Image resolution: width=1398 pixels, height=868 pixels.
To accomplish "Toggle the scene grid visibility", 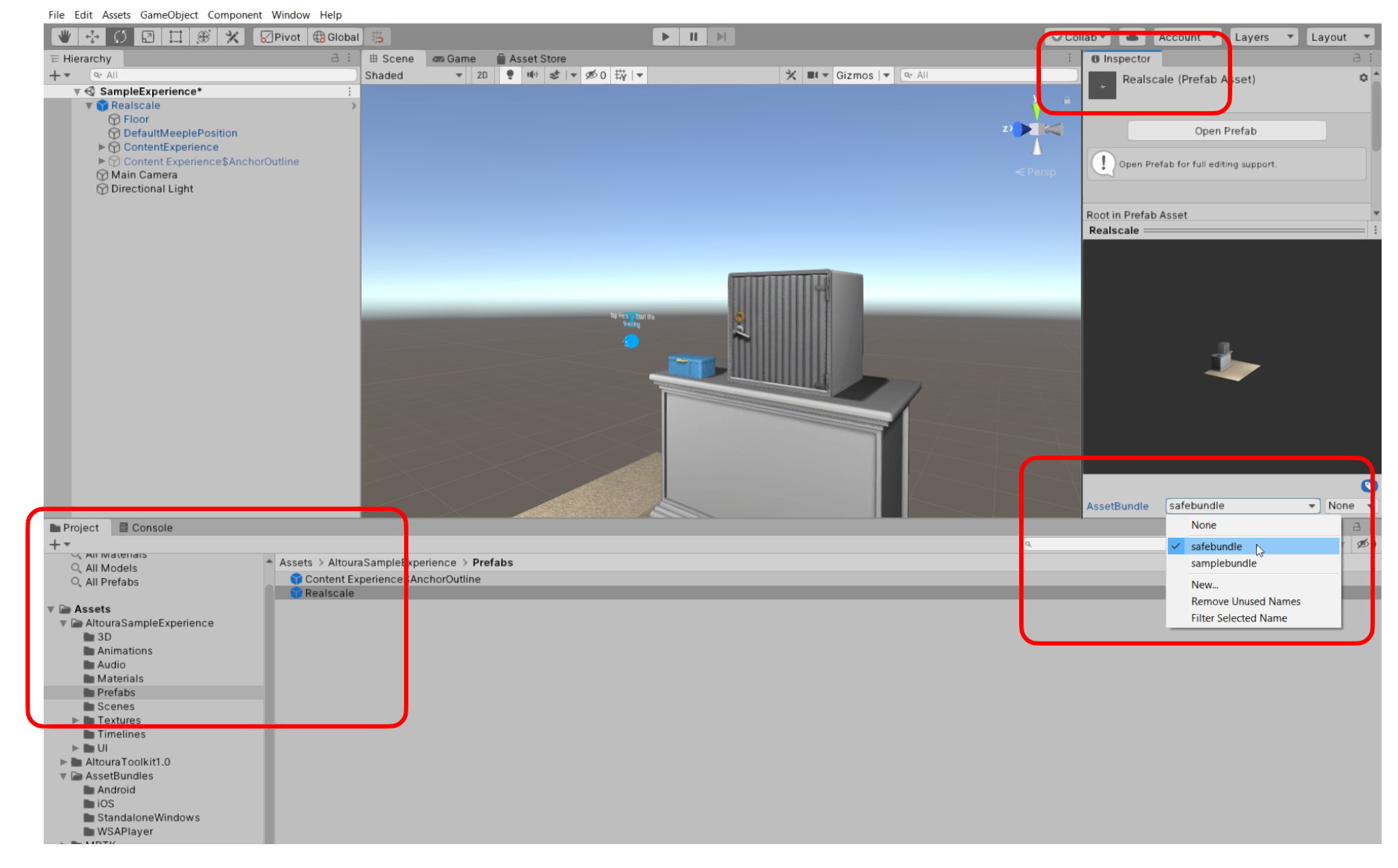I will point(620,75).
